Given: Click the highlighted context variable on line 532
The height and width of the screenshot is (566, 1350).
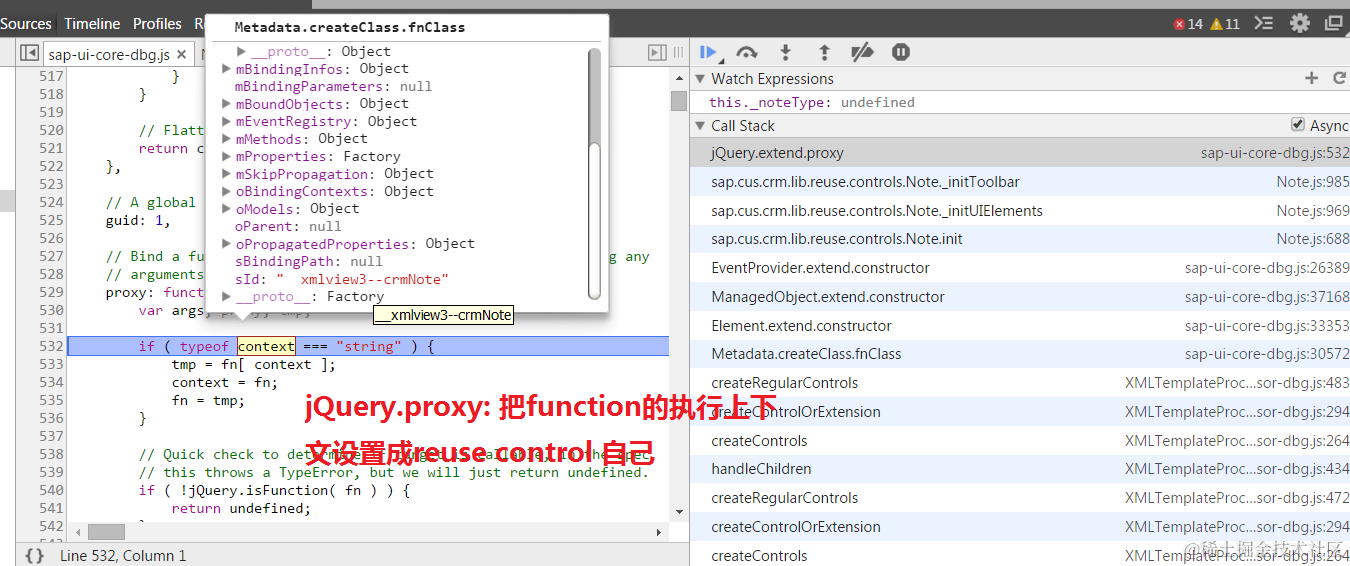Looking at the screenshot, I should click(266, 347).
